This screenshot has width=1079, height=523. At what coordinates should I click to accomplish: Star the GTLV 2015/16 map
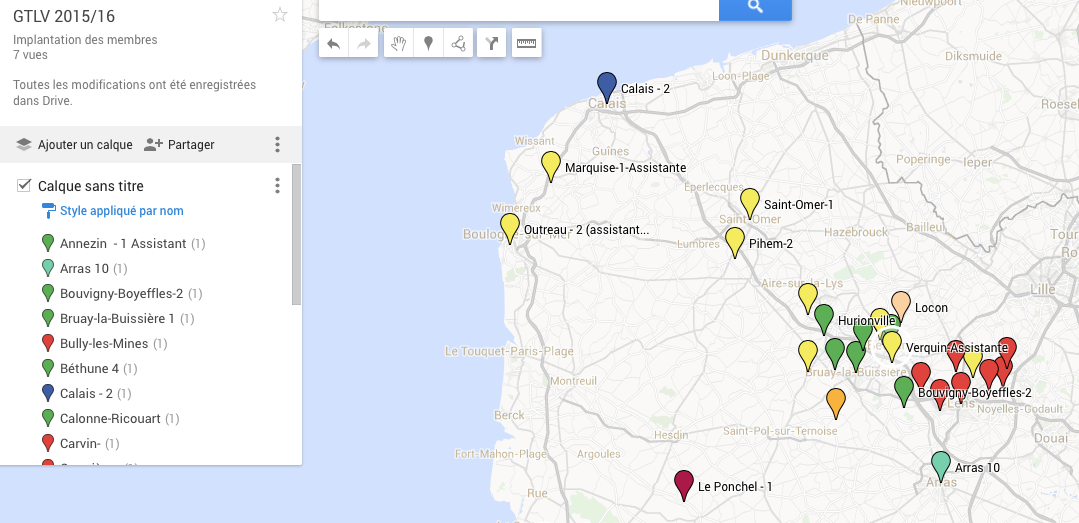(x=280, y=14)
